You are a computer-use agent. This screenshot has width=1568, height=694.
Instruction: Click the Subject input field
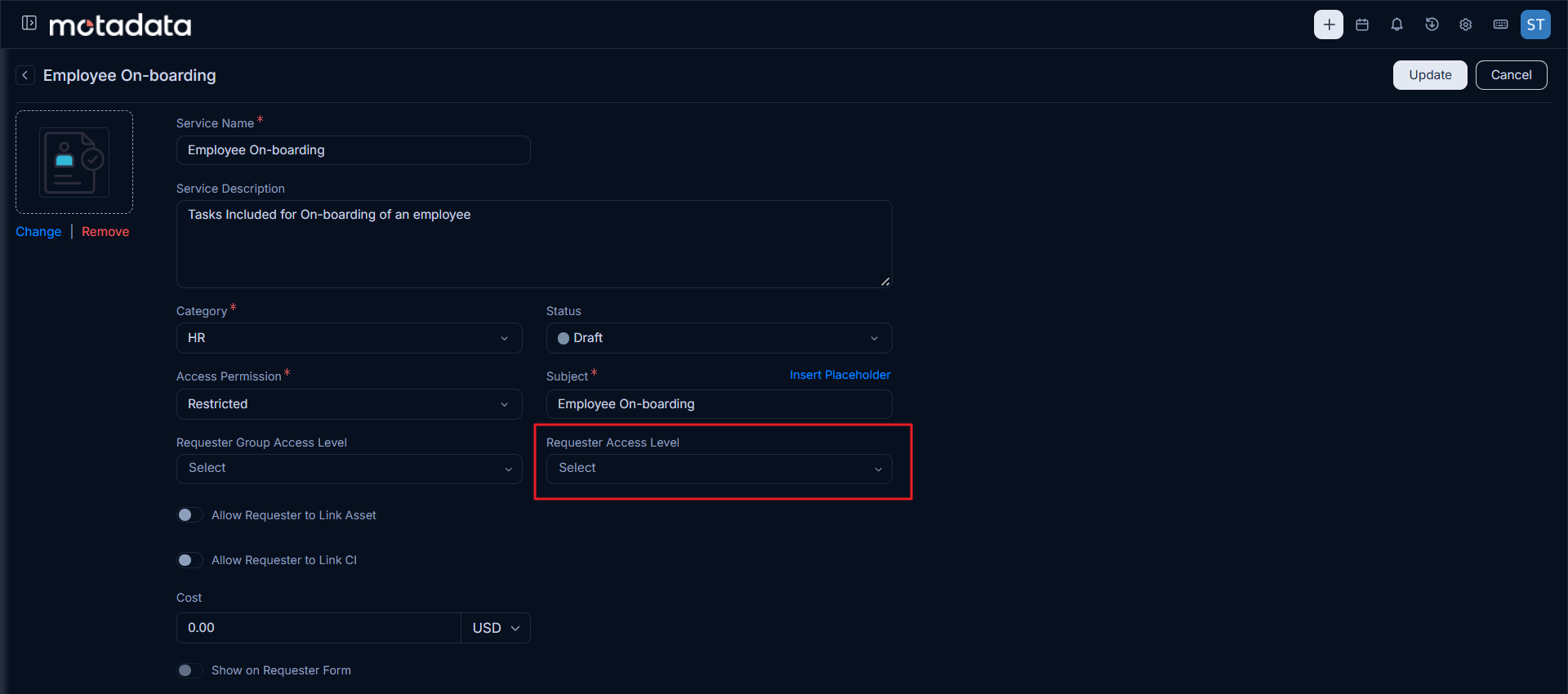[x=719, y=404]
